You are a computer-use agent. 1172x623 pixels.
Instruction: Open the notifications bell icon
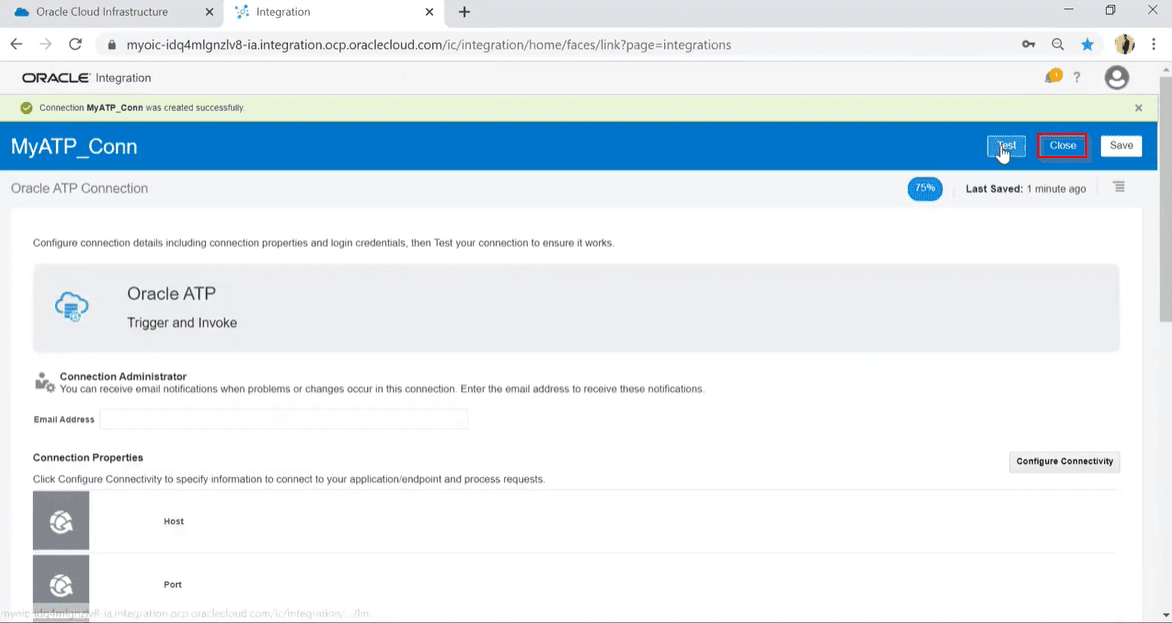point(1052,77)
